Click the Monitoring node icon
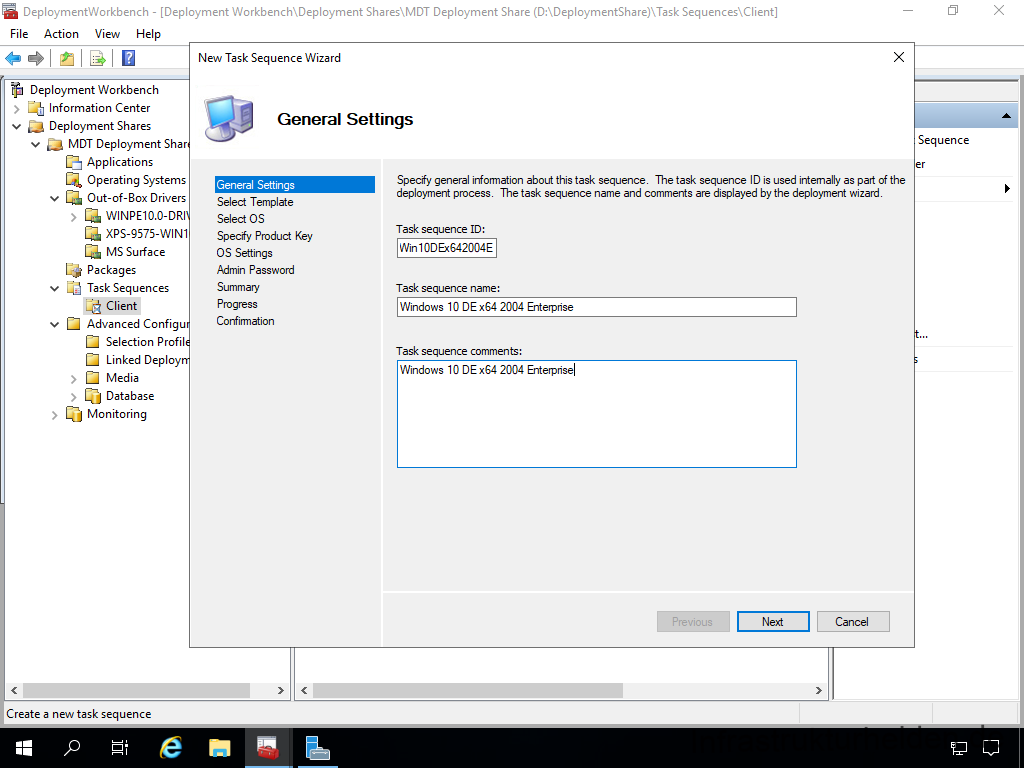Image resolution: width=1024 pixels, height=768 pixels. coord(74,414)
